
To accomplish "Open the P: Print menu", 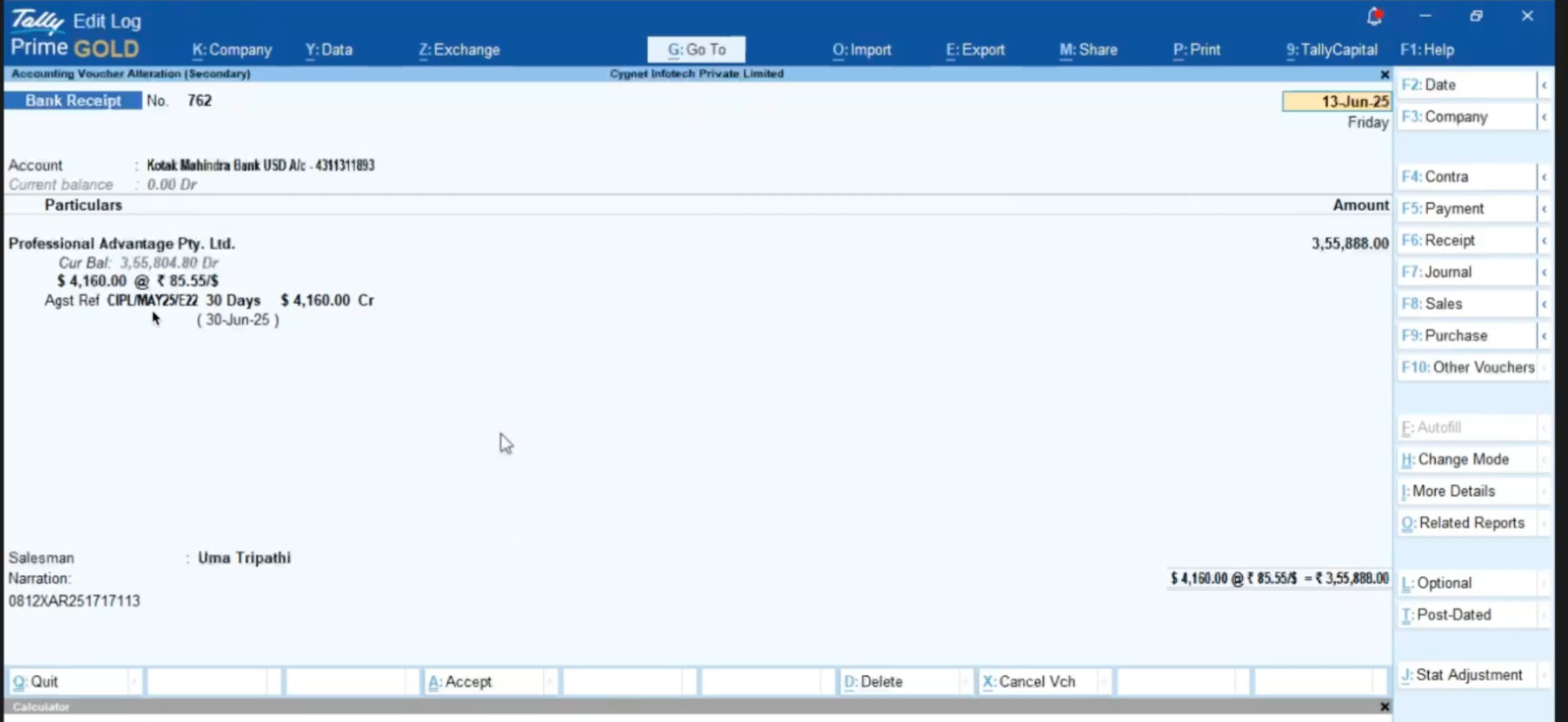I will (1197, 50).
